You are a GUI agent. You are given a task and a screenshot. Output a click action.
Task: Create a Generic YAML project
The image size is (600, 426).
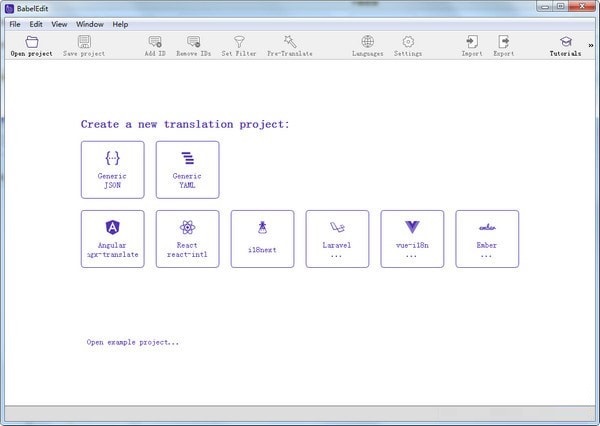pos(187,169)
